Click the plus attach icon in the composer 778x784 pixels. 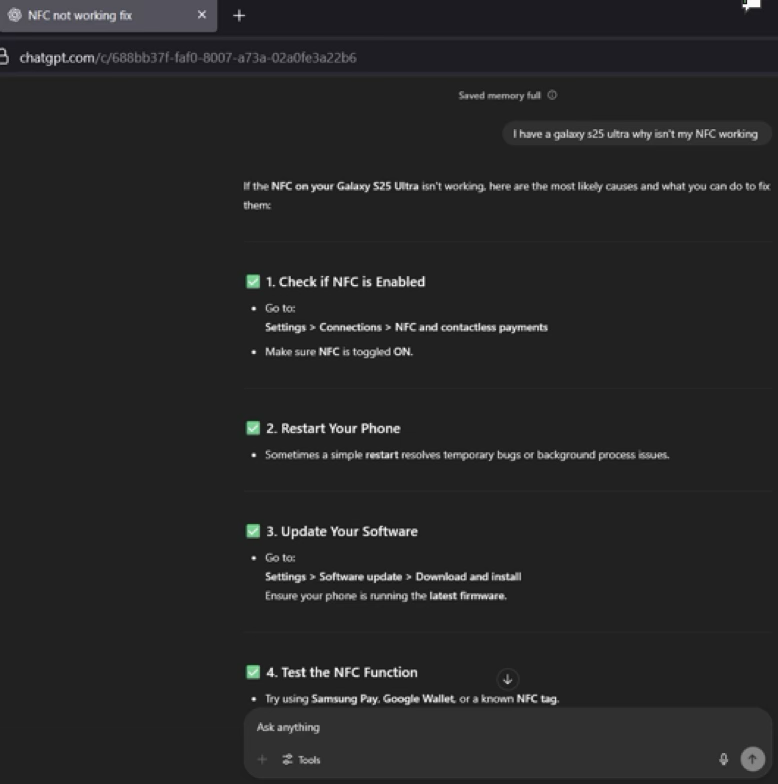pyautogui.click(x=263, y=760)
